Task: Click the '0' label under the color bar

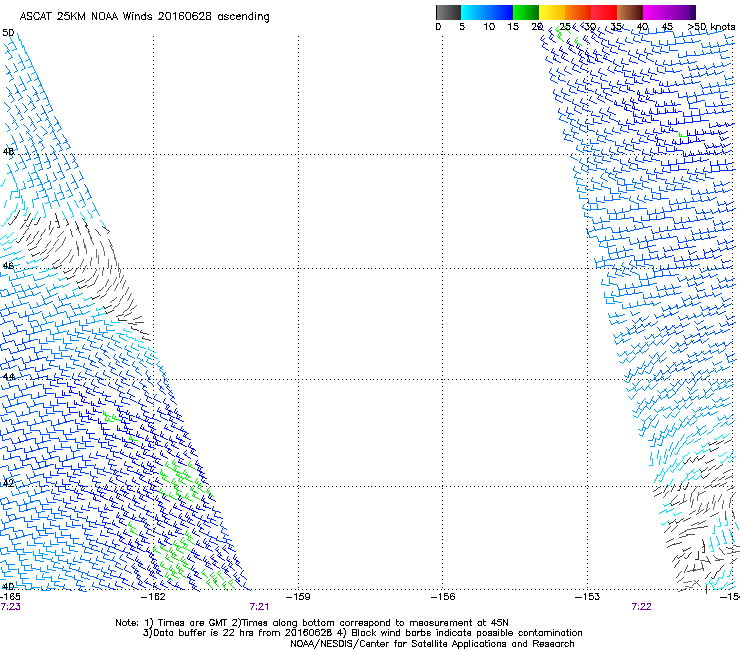Action: click(438, 27)
